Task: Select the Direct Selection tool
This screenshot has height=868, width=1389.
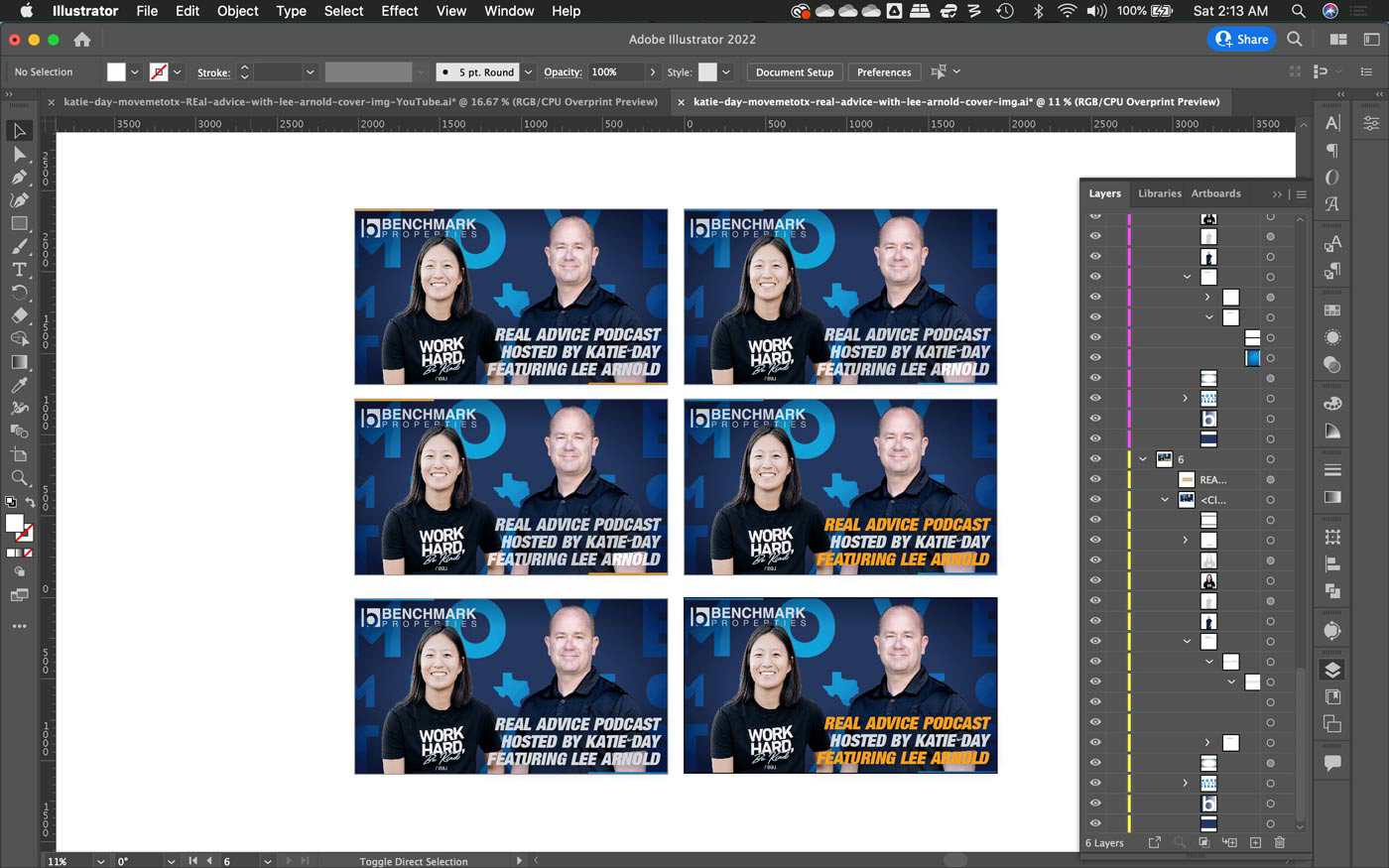Action: click(19, 154)
